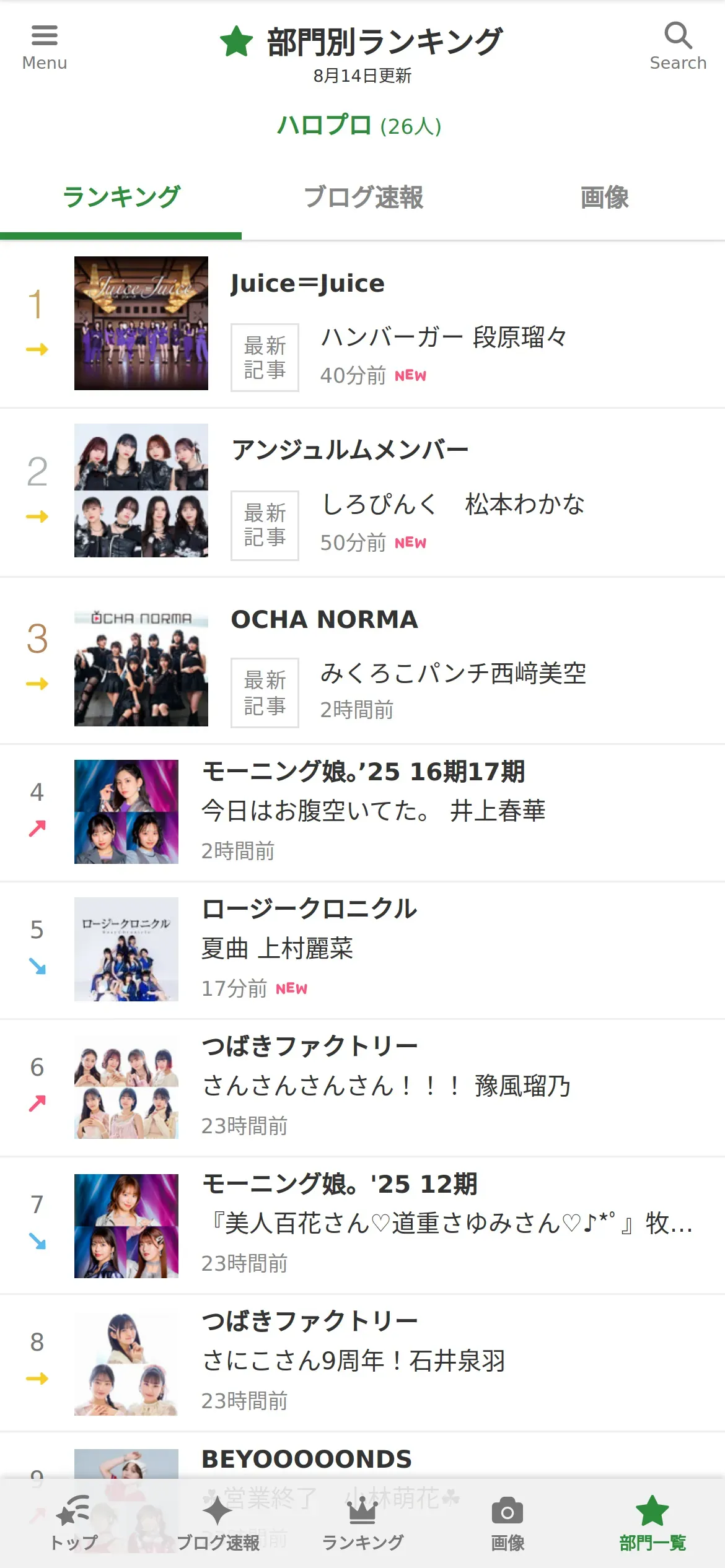This screenshot has width=725, height=1568.
Task: Tap the ハロプロ (26人) category heading
Action: (x=359, y=126)
